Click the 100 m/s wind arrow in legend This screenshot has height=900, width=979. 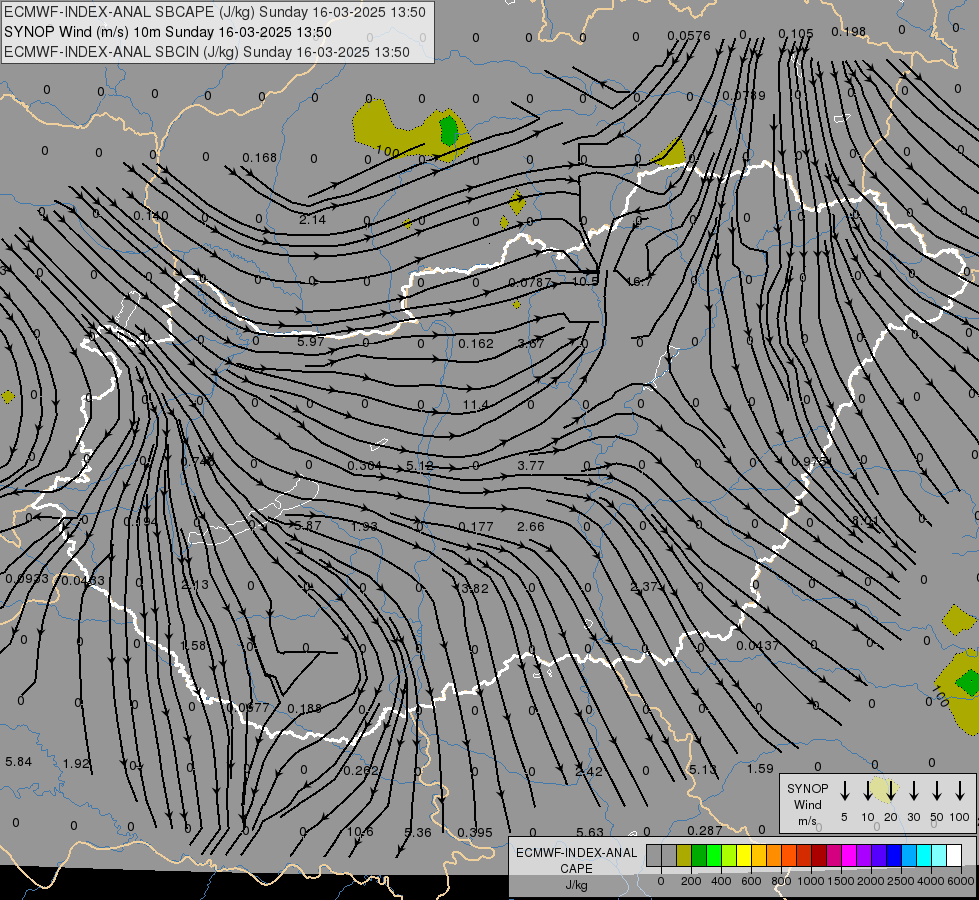tap(960, 791)
